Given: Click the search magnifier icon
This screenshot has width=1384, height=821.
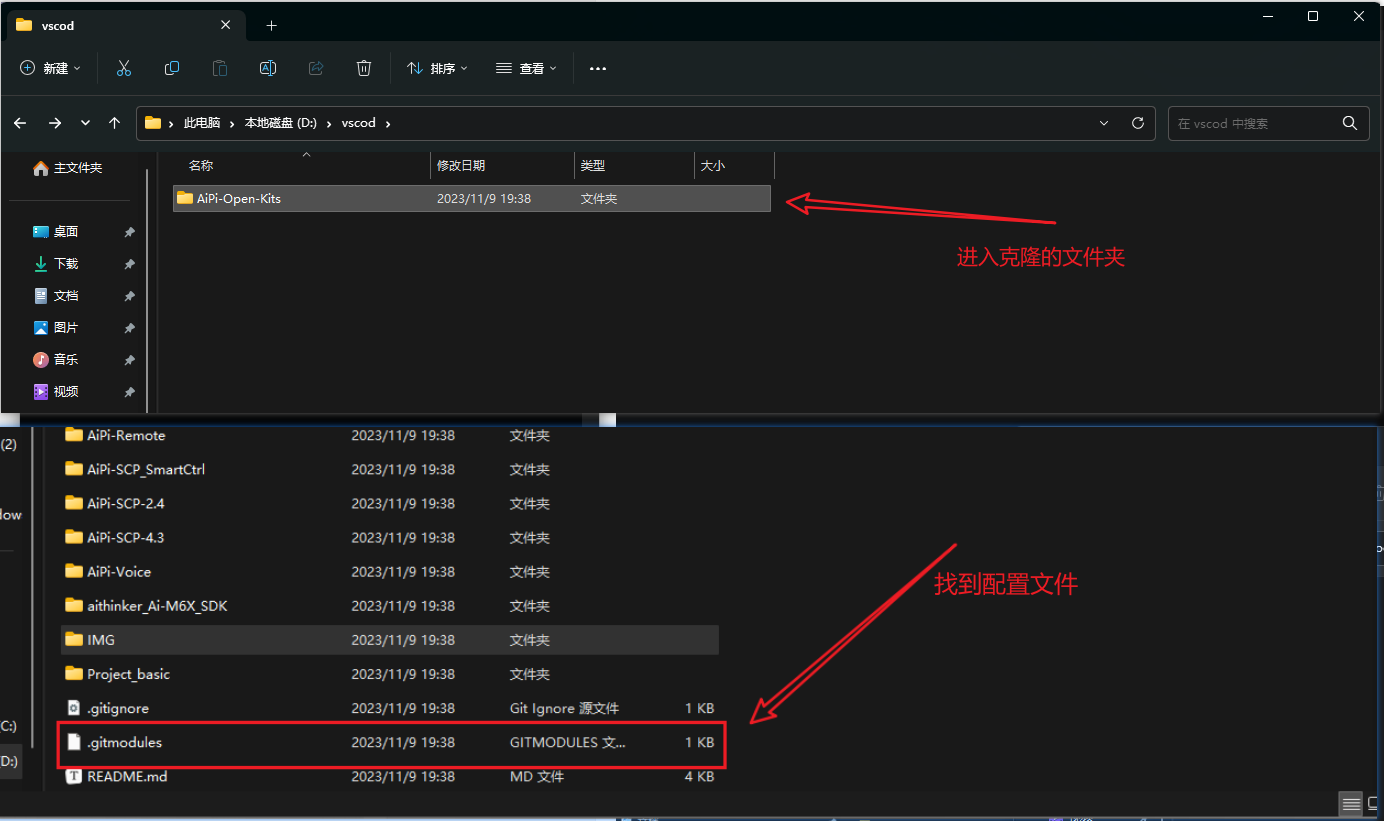Looking at the screenshot, I should [x=1350, y=123].
